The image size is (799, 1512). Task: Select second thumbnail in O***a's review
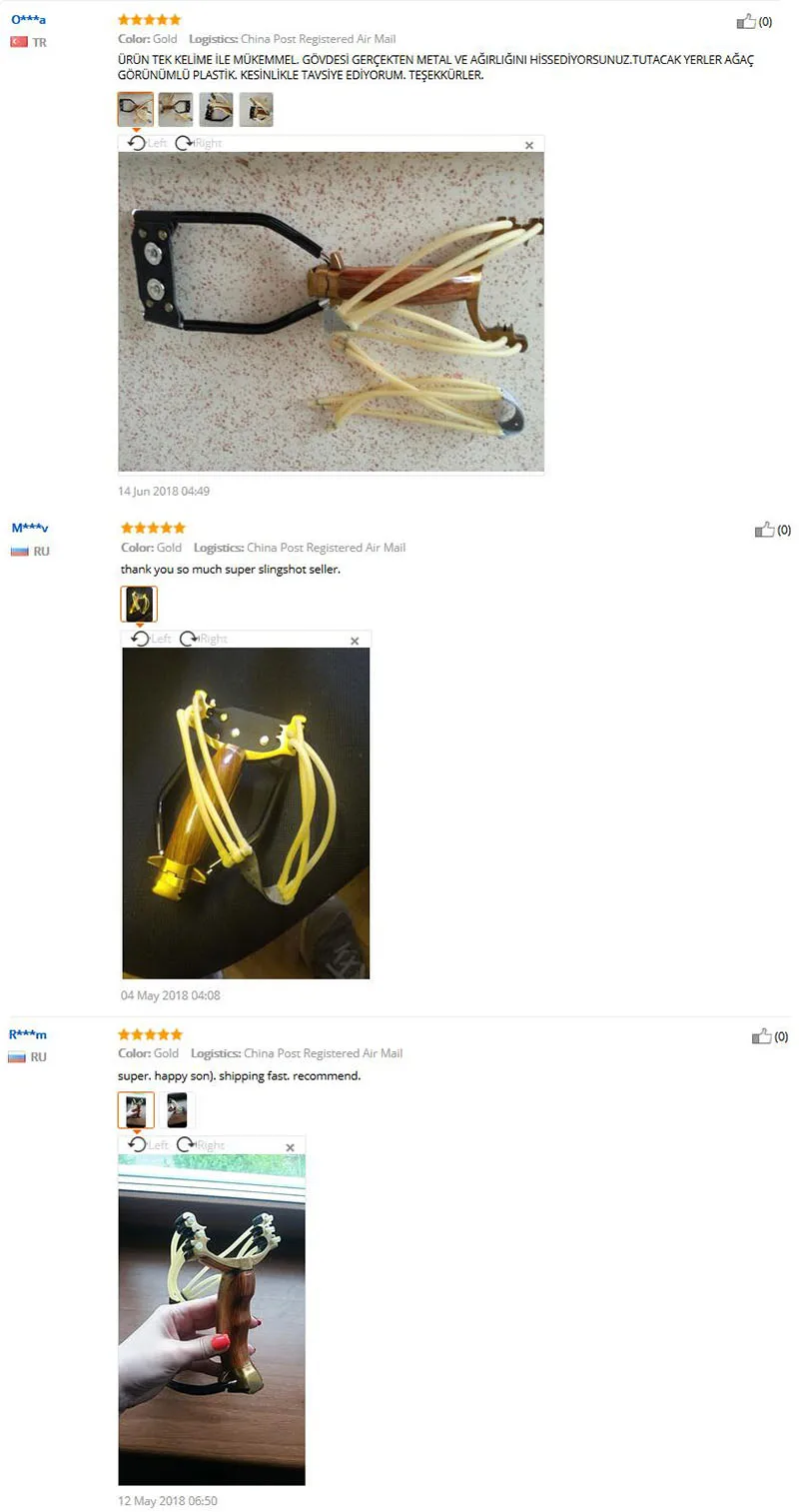(x=176, y=110)
